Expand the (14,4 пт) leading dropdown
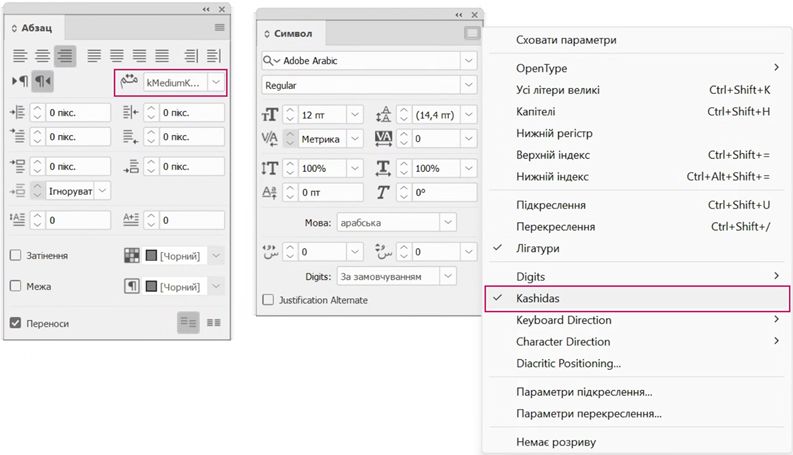Image resolution: width=793 pixels, height=455 pixels. click(x=469, y=115)
